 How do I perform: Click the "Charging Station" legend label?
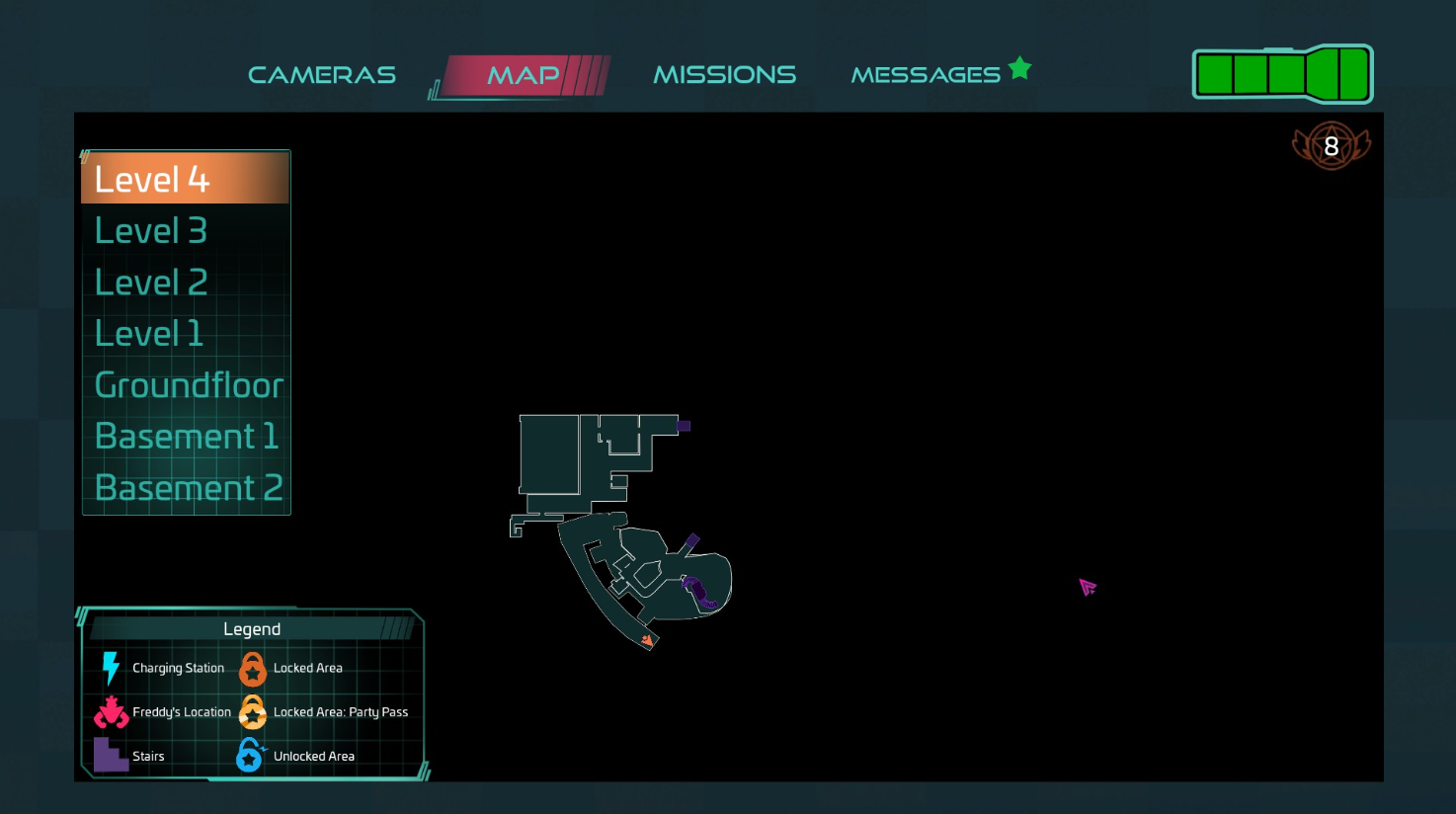pos(178,668)
